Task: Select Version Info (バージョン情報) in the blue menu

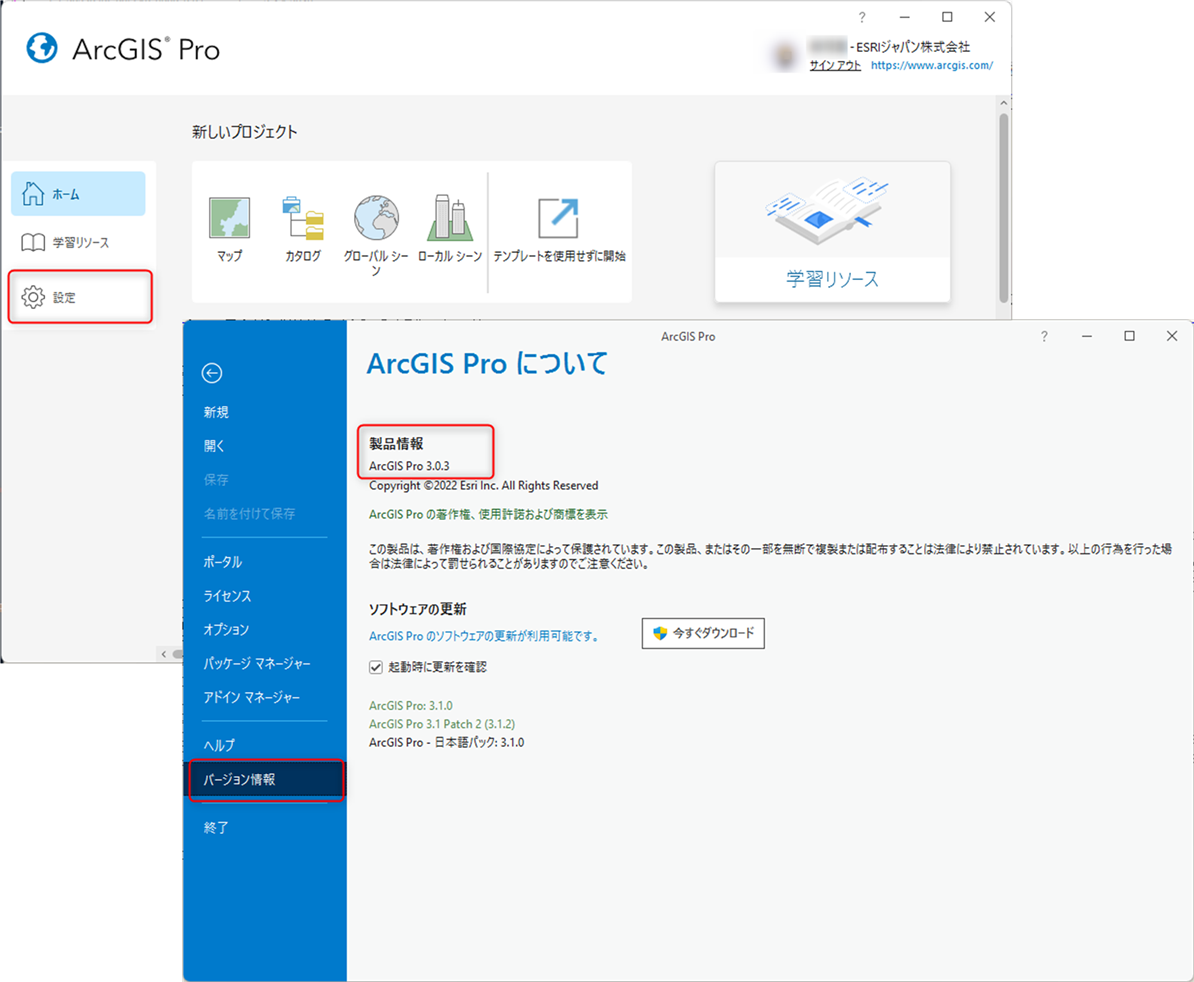Action: point(266,780)
